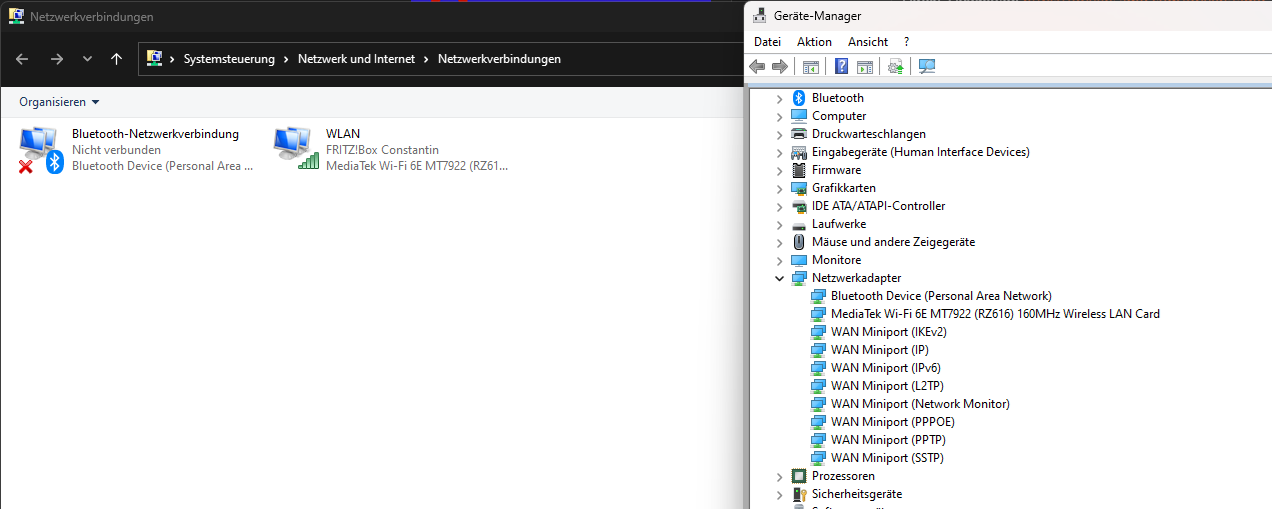Click Netzwerkverbindungen window title icon
This screenshot has width=1272, height=509.
(16, 16)
